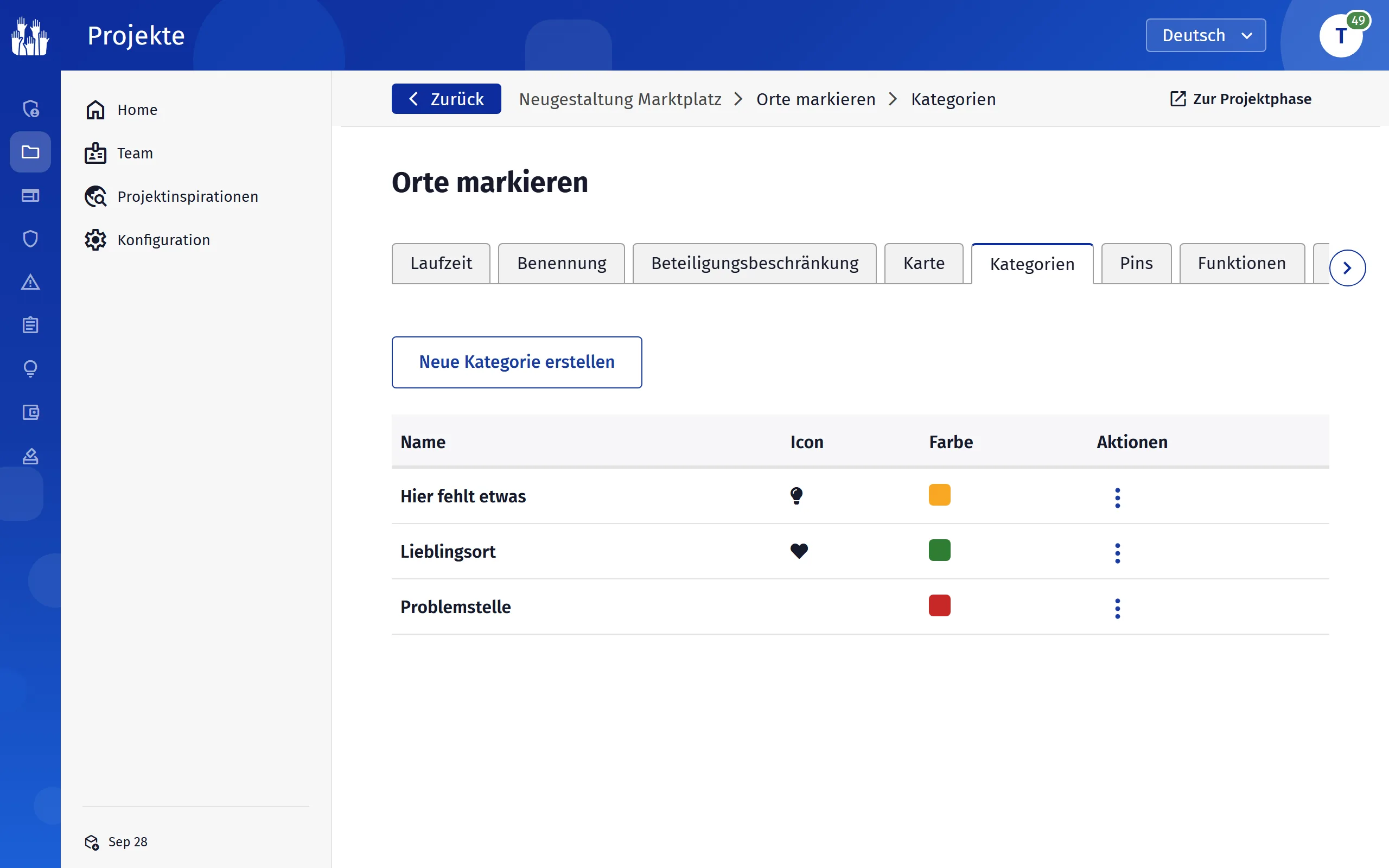Image resolution: width=1389 pixels, height=868 pixels.
Task: Open the stamp sidebar icon
Action: [30, 456]
